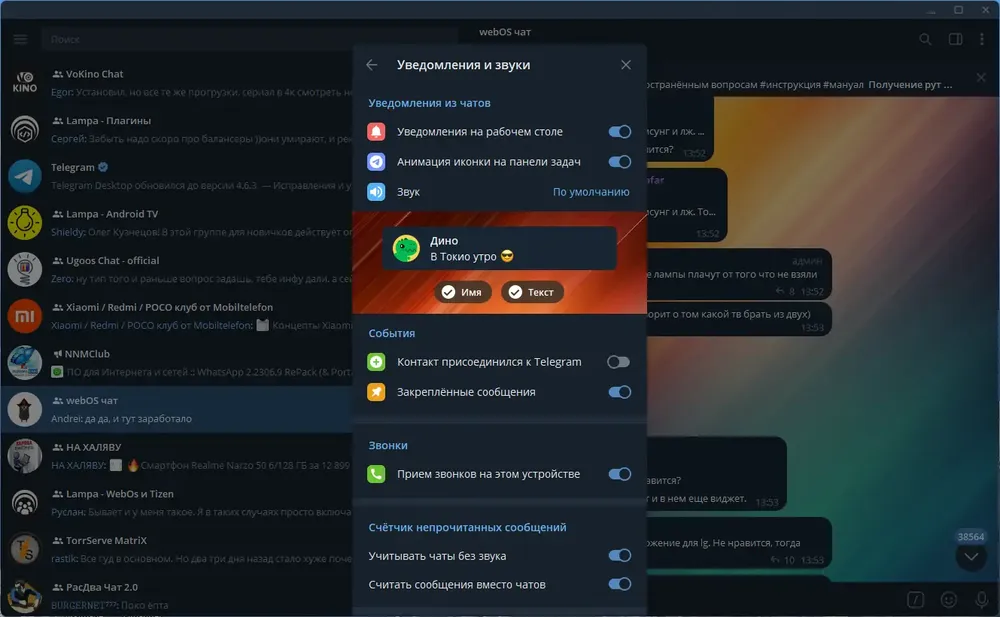Click the bot commands slash icon
This screenshot has height=617, width=1000.
(915, 599)
